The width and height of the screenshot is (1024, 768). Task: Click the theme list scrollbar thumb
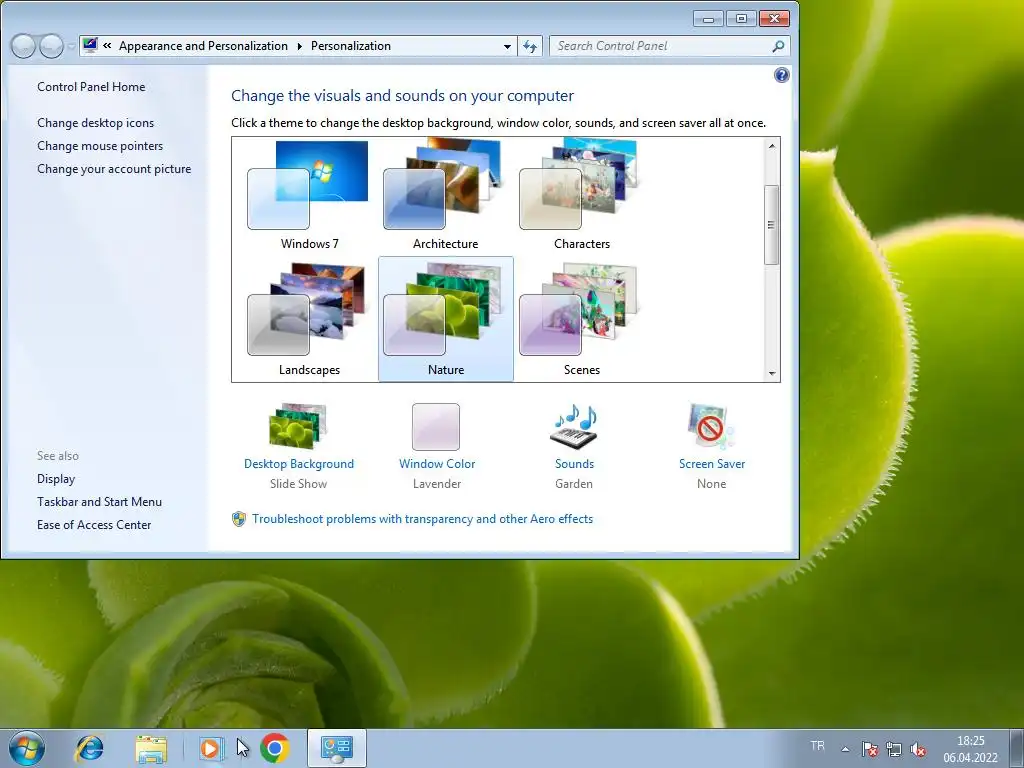pos(772,225)
